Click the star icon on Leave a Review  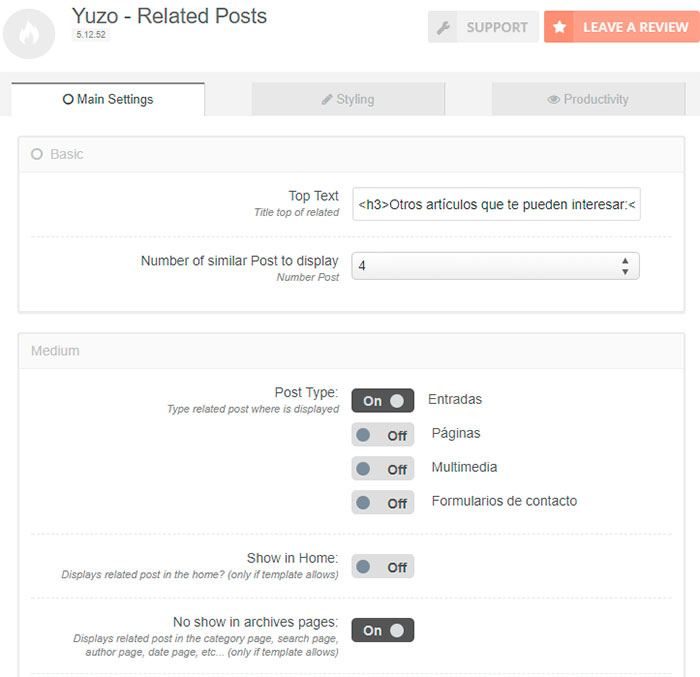pyautogui.click(x=559, y=27)
